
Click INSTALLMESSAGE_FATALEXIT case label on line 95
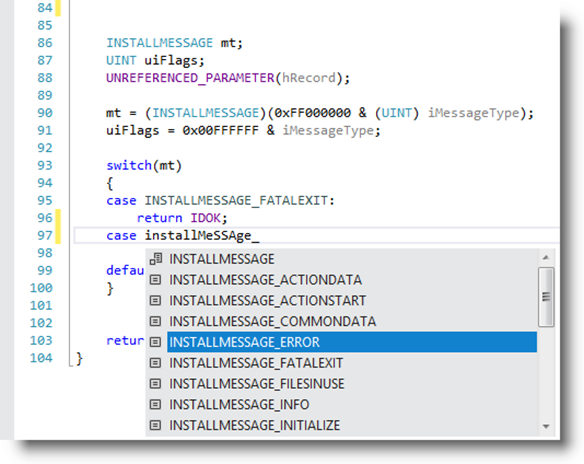[x=236, y=200]
